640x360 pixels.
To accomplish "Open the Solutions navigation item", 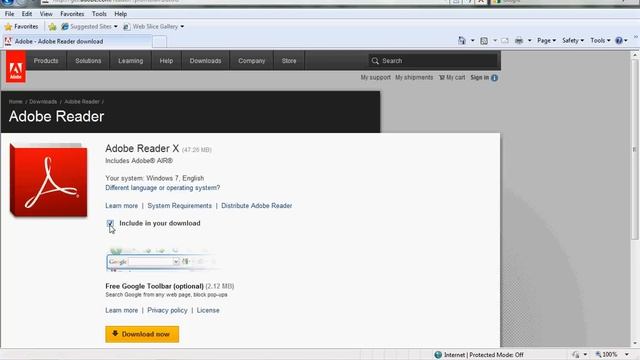I will point(88,61).
